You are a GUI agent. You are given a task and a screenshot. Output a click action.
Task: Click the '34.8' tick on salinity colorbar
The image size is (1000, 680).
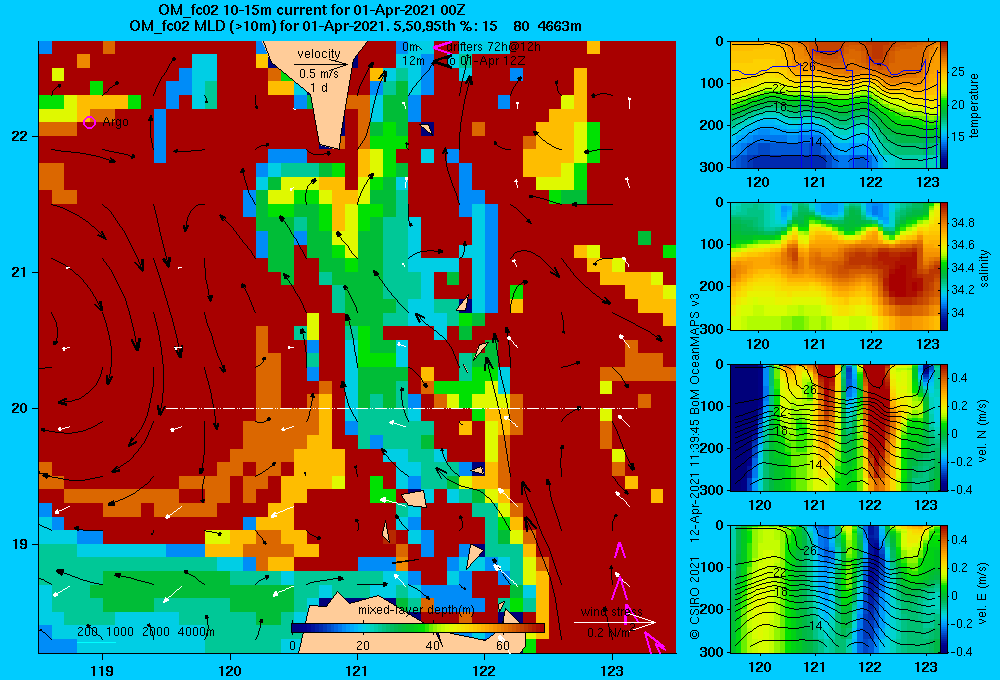coord(962,223)
